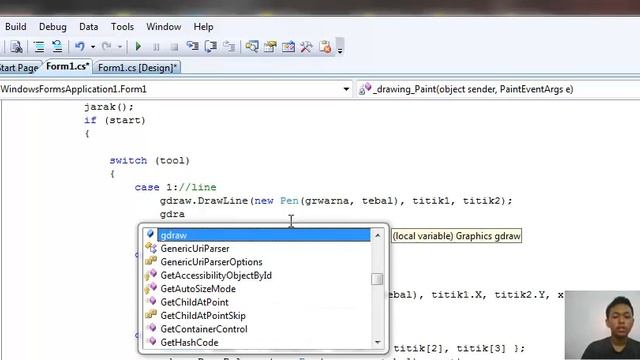Click the IntelliSense list scrollbar thumb
The height and width of the screenshot is (360, 640).
[x=378, y=279]
